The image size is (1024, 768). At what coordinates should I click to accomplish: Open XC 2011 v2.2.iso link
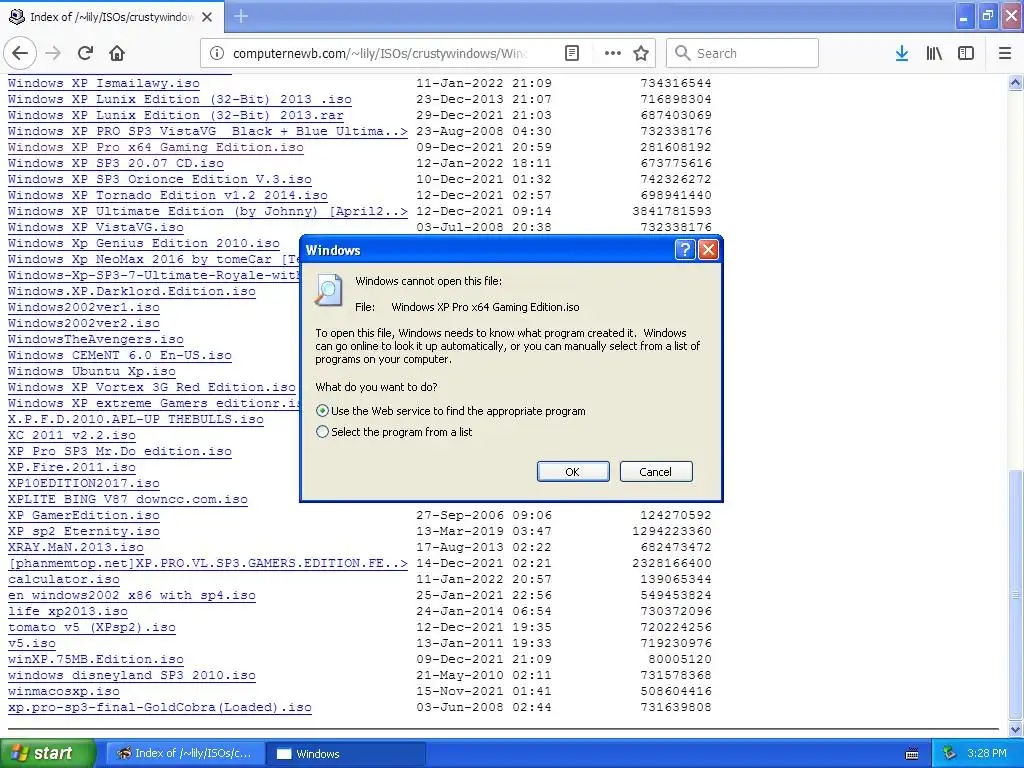click(72, 435)
